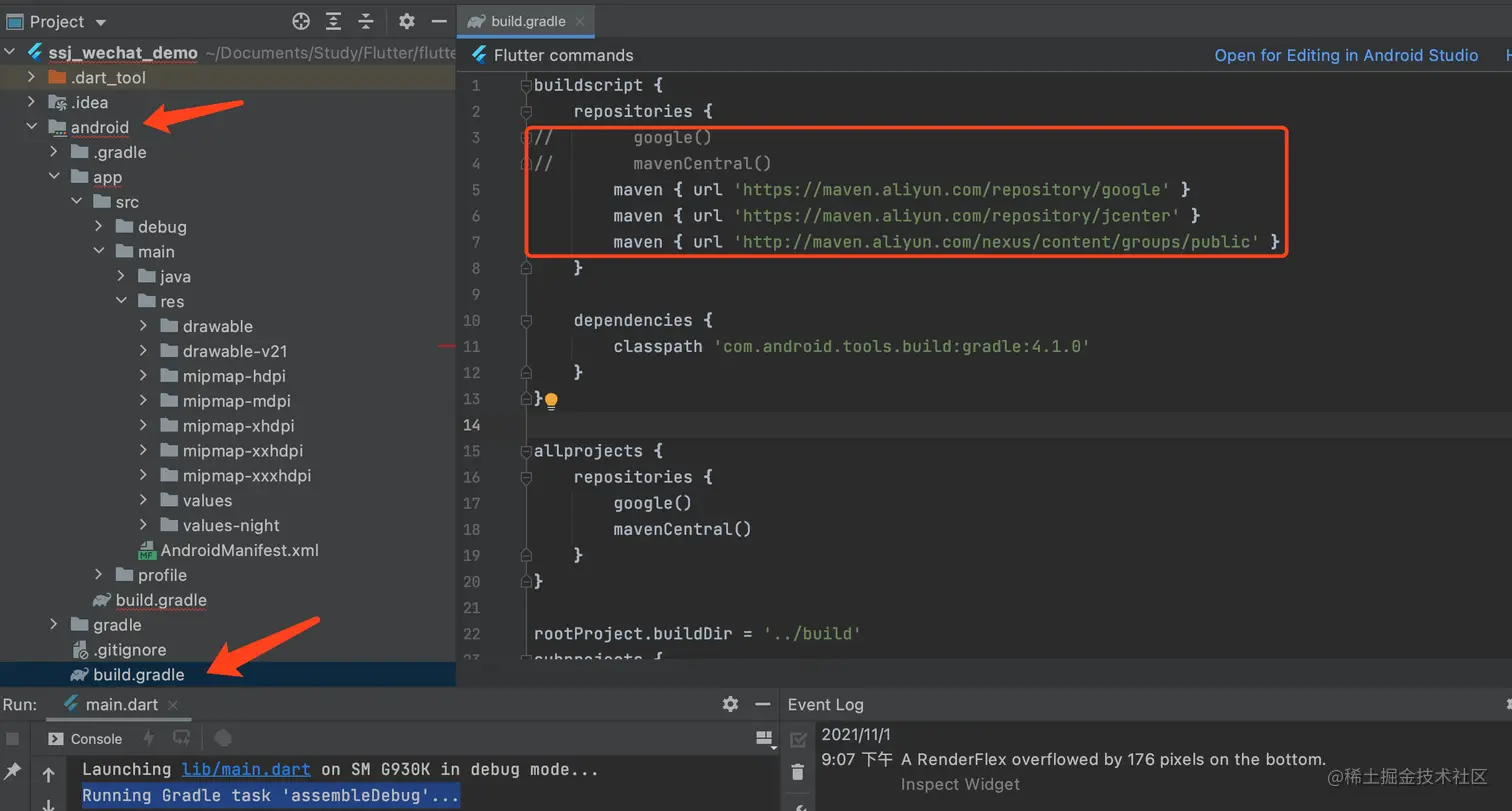Click the mark all as read checkmark icon
This screenshot has width=1512, height=811.
click(798, 740)
